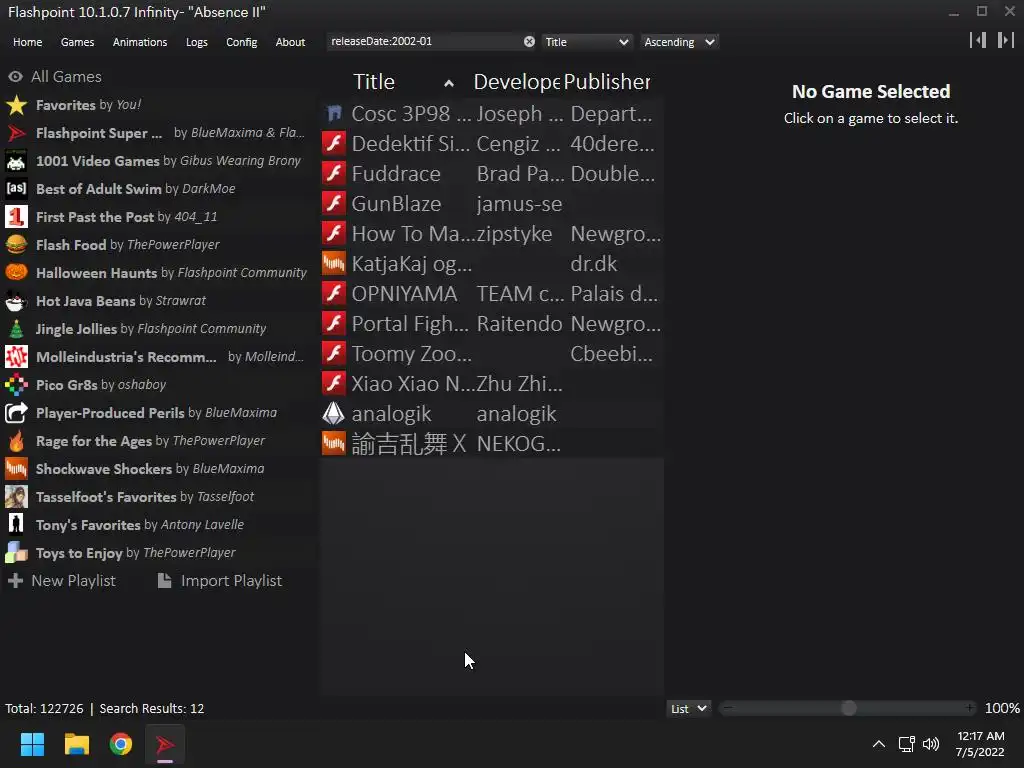Image resolution: width=1024 pixels, height=768 pixels.
Task: Toggle the Title column sort arrow
Action: pos(449,83)
